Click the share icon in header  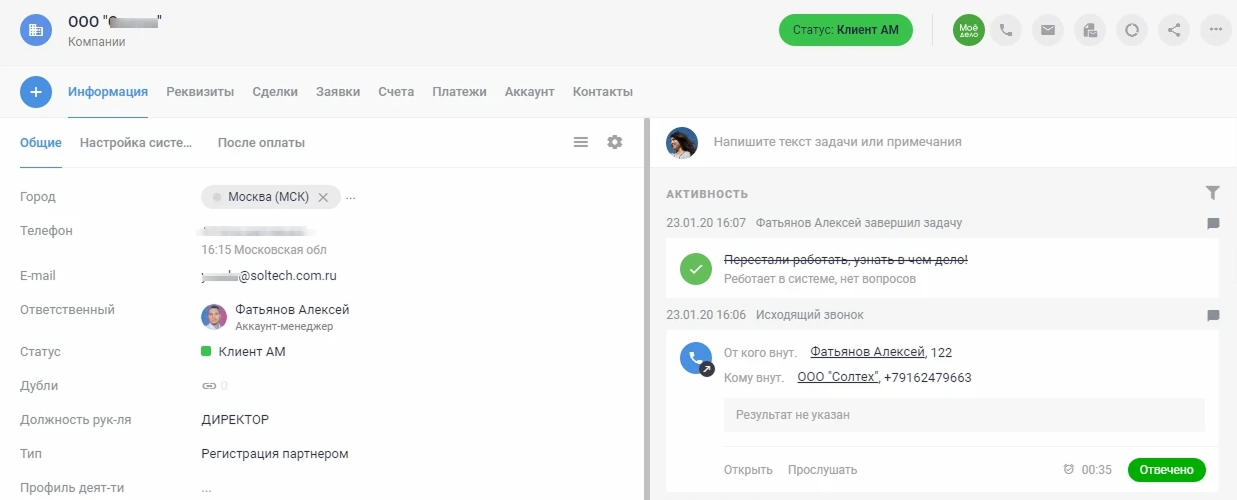click(1174, 30)
